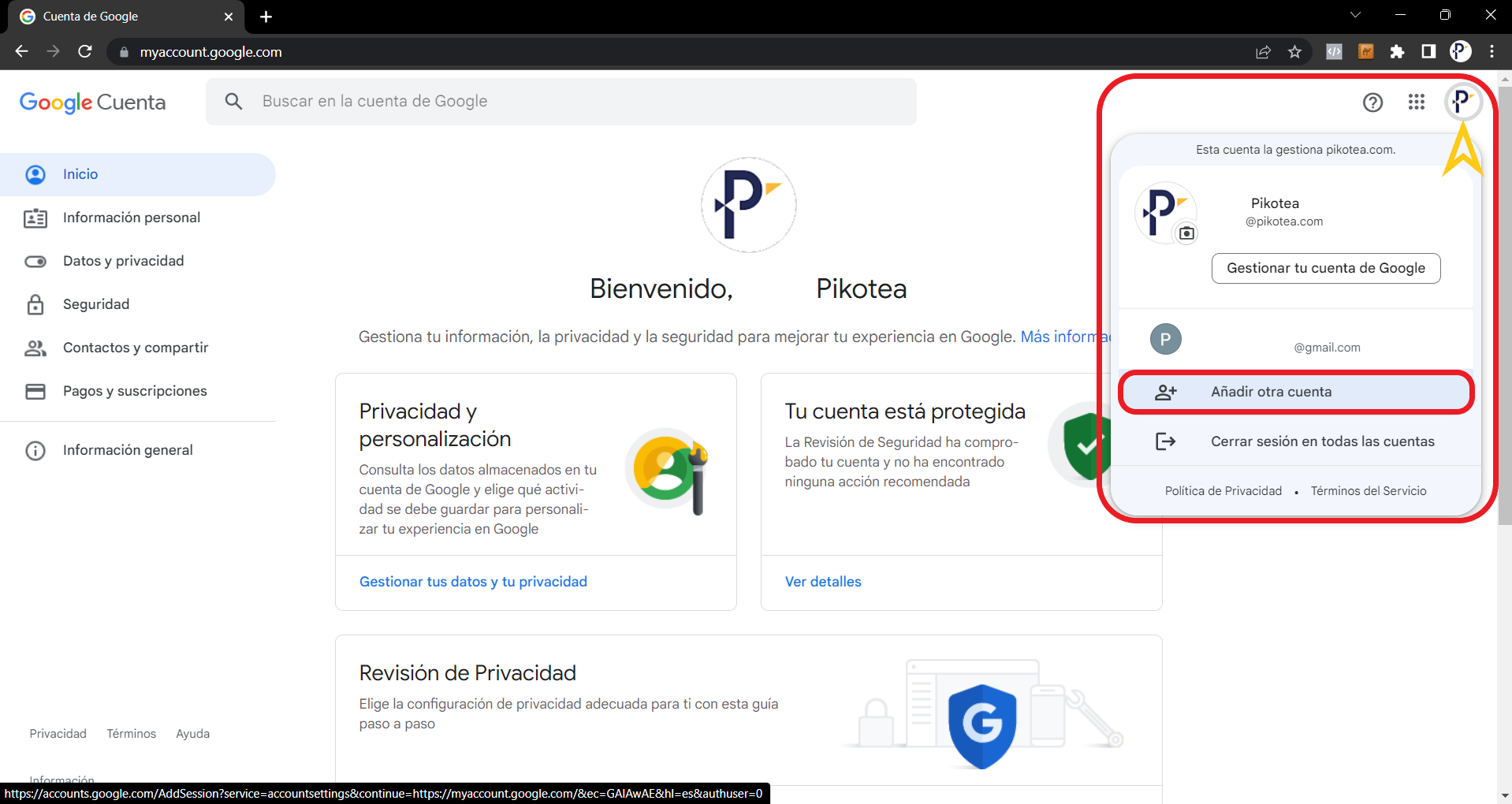Image resolution: width=1512 pixels, height=804 pixels.
Task: Open Contactos y compartir in the sidebar
Action: [138, 348]
